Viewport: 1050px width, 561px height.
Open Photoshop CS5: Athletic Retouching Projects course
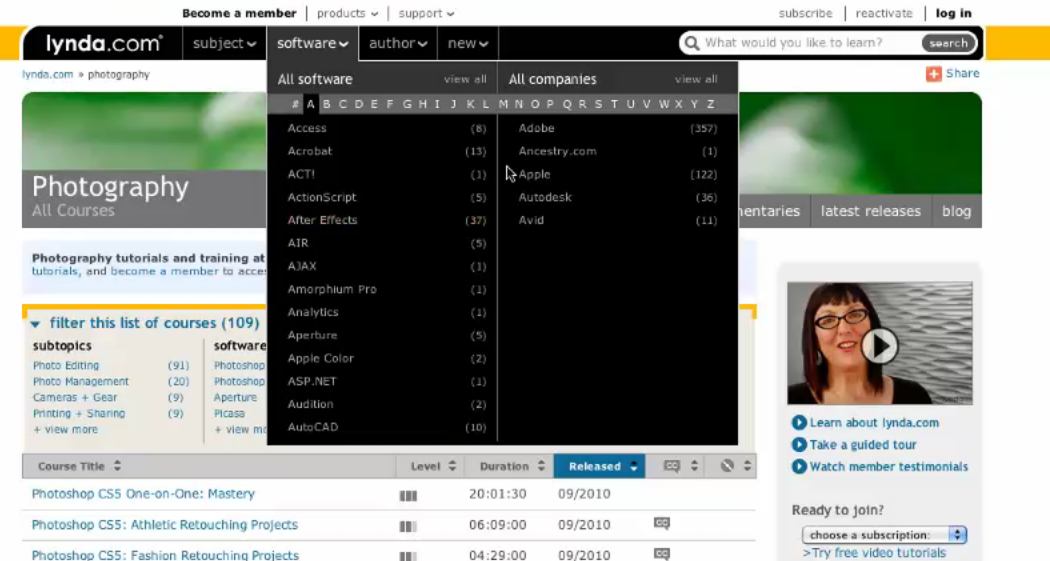[165, 525]
